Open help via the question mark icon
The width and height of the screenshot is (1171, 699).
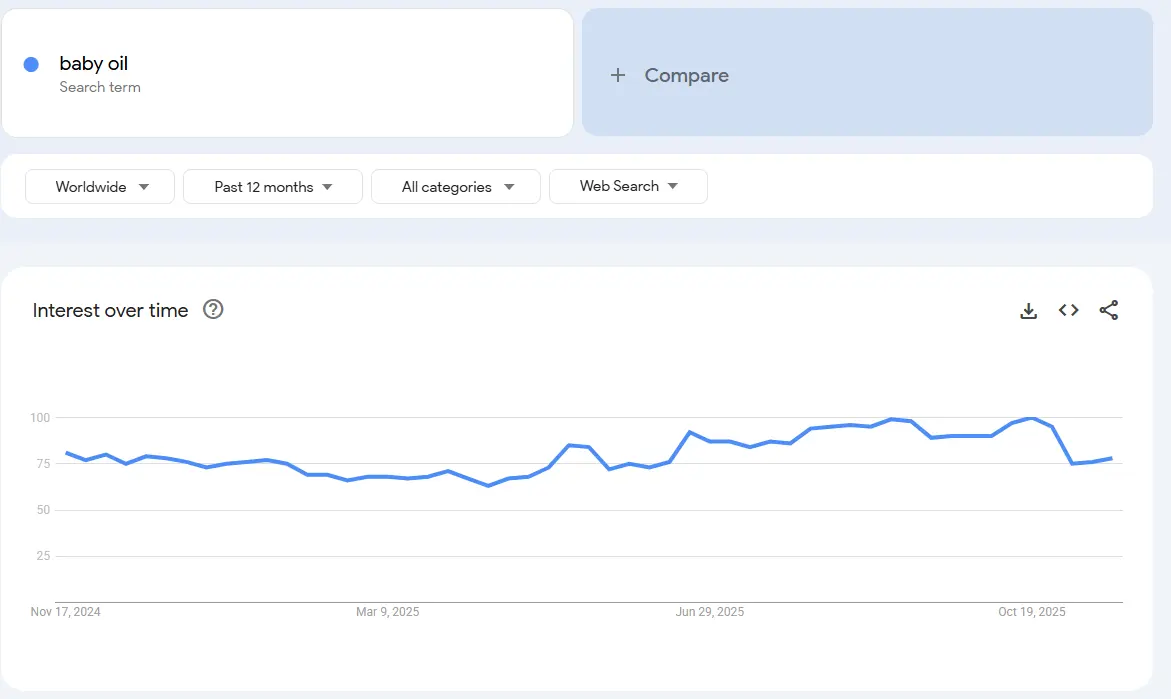213,310
